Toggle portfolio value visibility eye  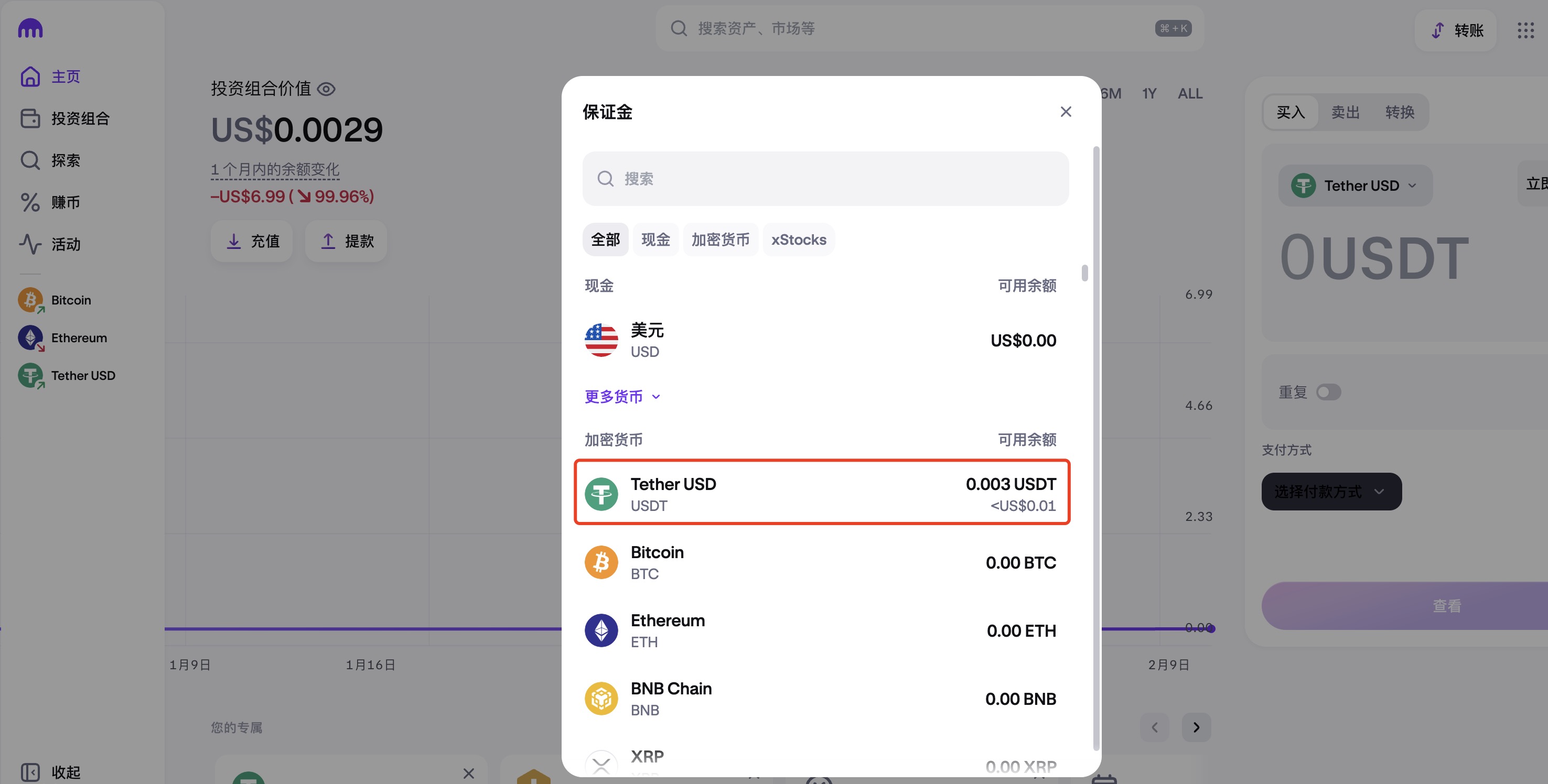(326, 89)
